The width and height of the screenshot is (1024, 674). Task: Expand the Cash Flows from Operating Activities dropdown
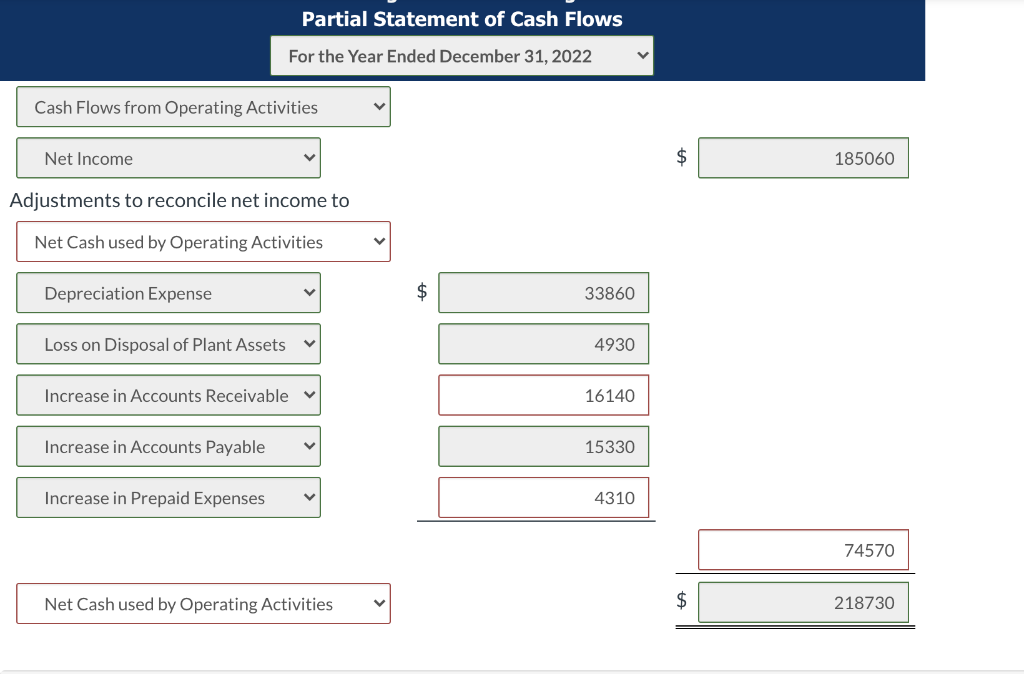pyautogui.click(x=203, y=107)
